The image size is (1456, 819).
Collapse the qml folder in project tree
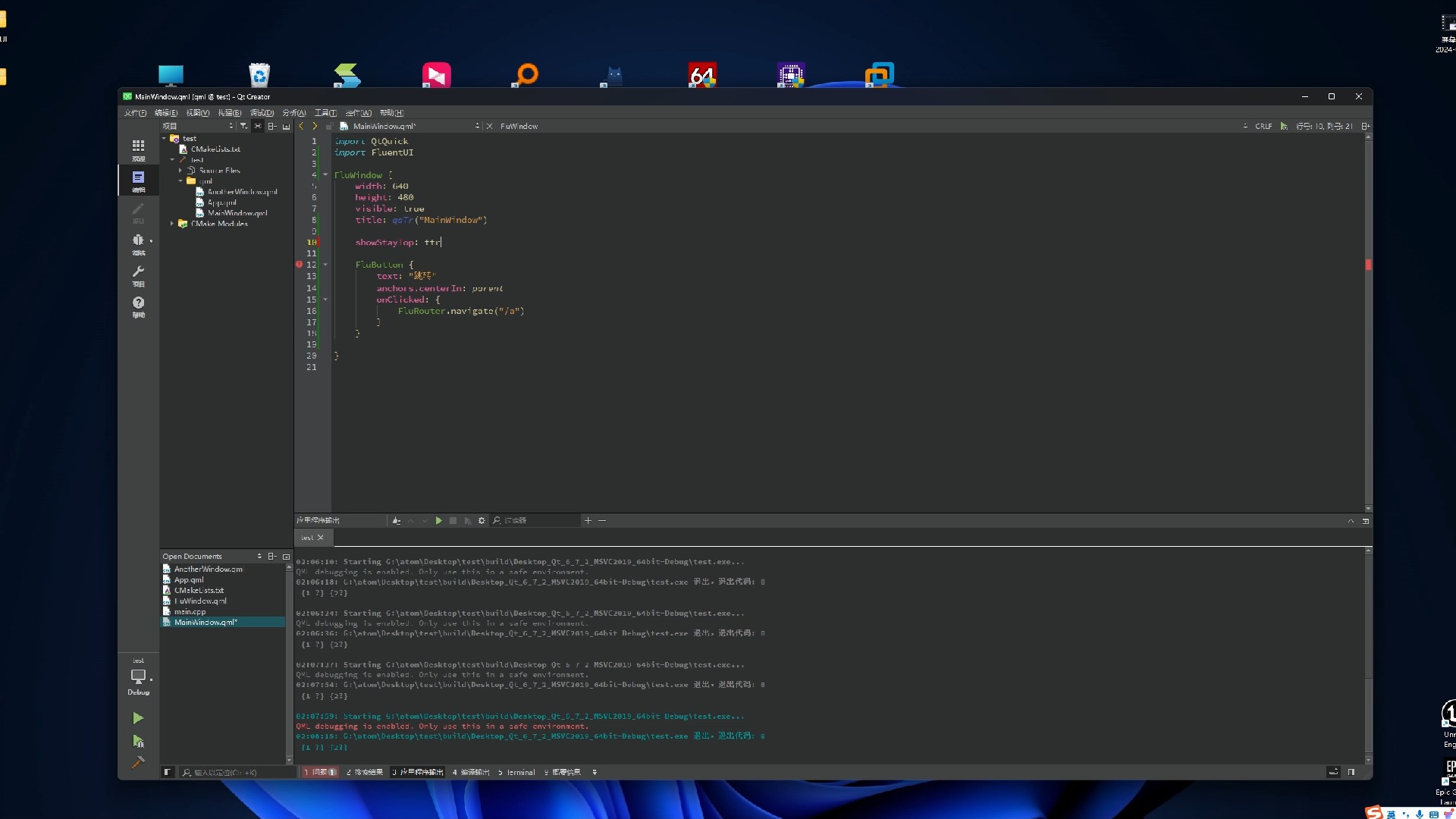180,181
